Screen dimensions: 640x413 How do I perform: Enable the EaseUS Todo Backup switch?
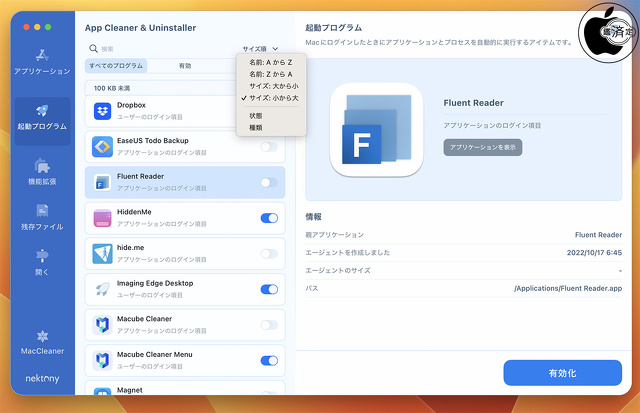point(269,147)
